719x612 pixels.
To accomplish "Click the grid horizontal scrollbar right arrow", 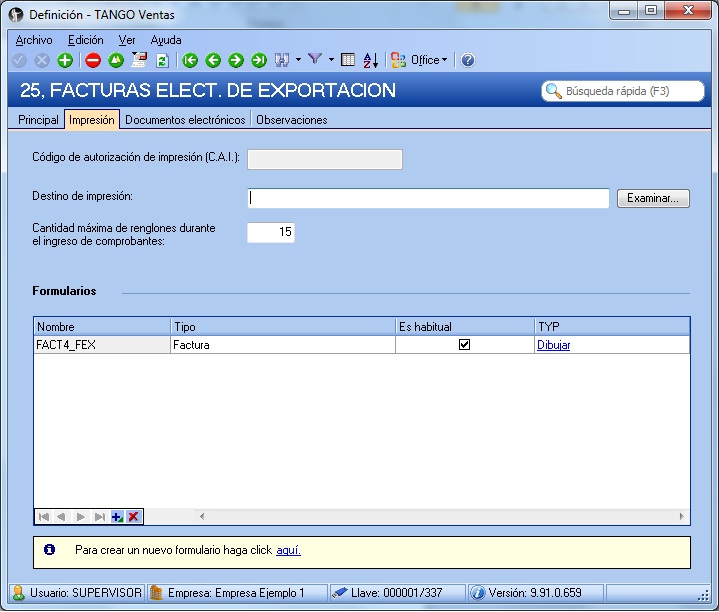I will point(681,517).
